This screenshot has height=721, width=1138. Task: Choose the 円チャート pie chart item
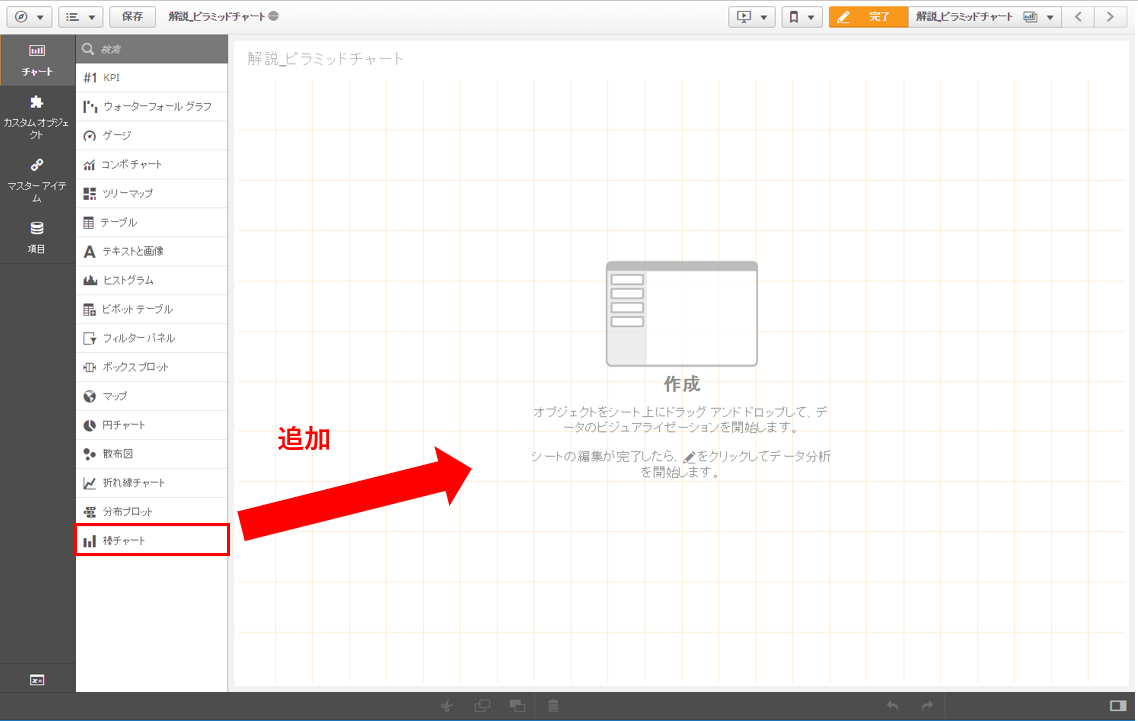pos(152,425)
